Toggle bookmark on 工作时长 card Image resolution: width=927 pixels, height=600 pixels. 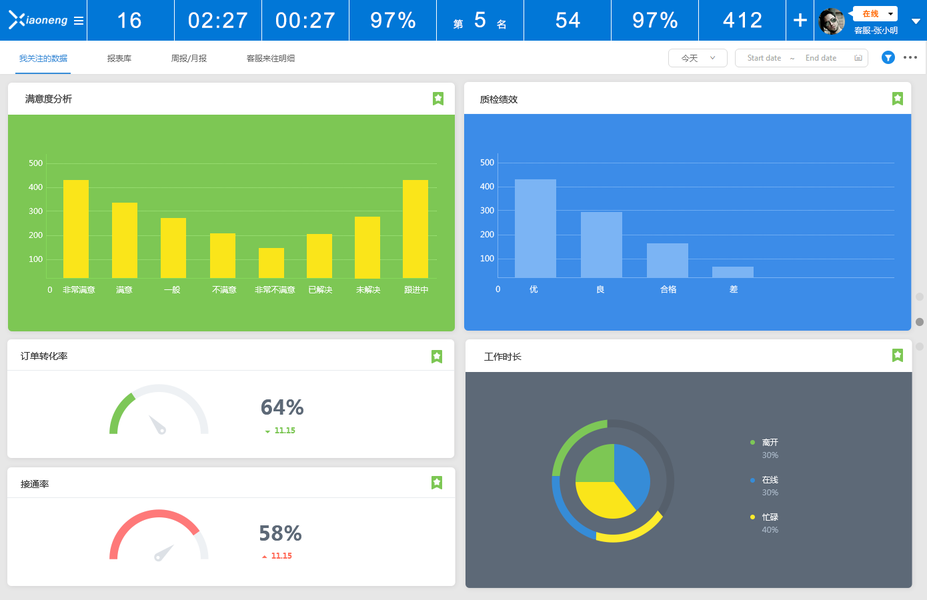pos(897,355)
